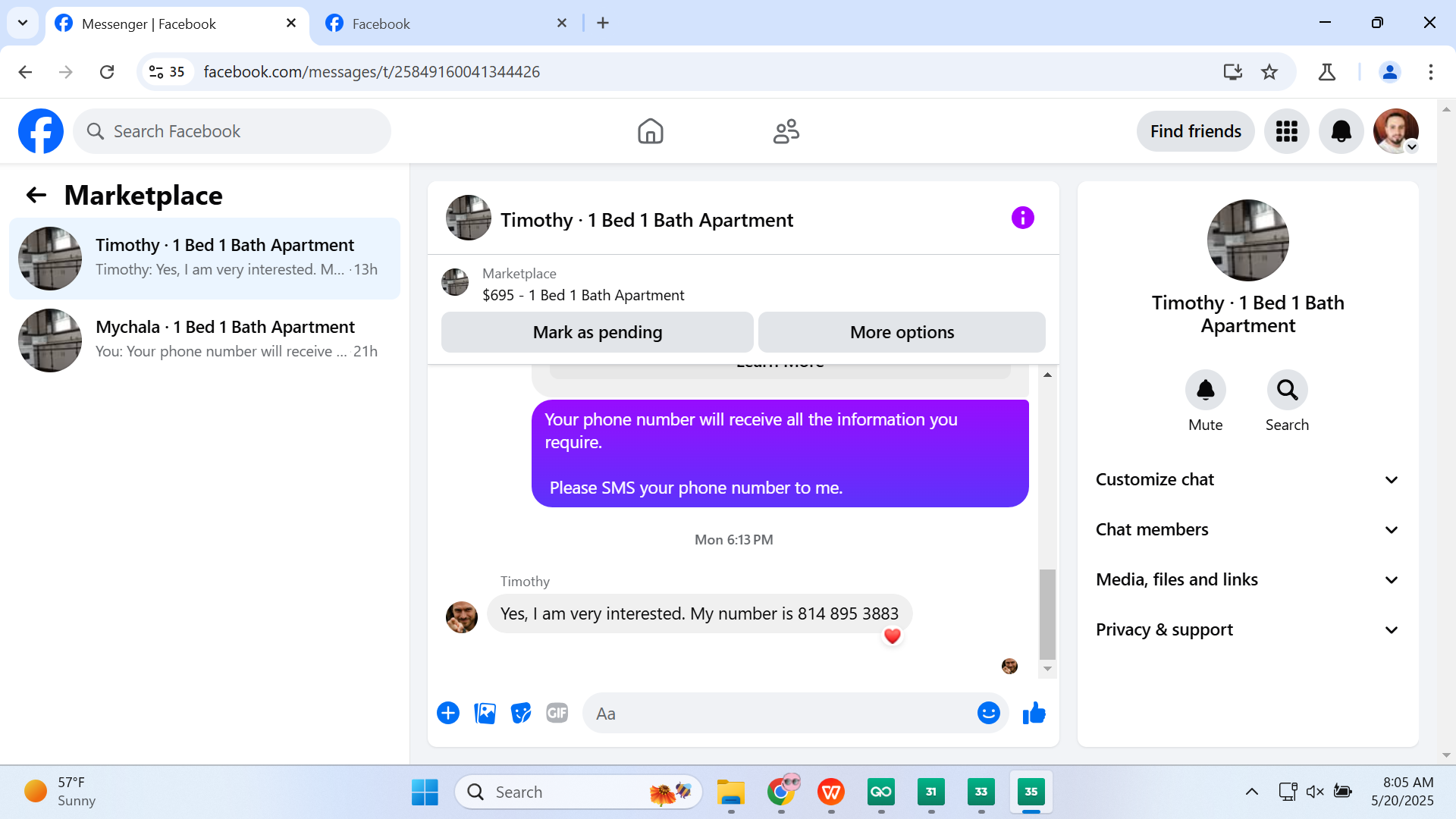Open conversation information purple icon
Image resolution: width=1456 pixels, height=819 pixels.
(x=1022, y=218)
